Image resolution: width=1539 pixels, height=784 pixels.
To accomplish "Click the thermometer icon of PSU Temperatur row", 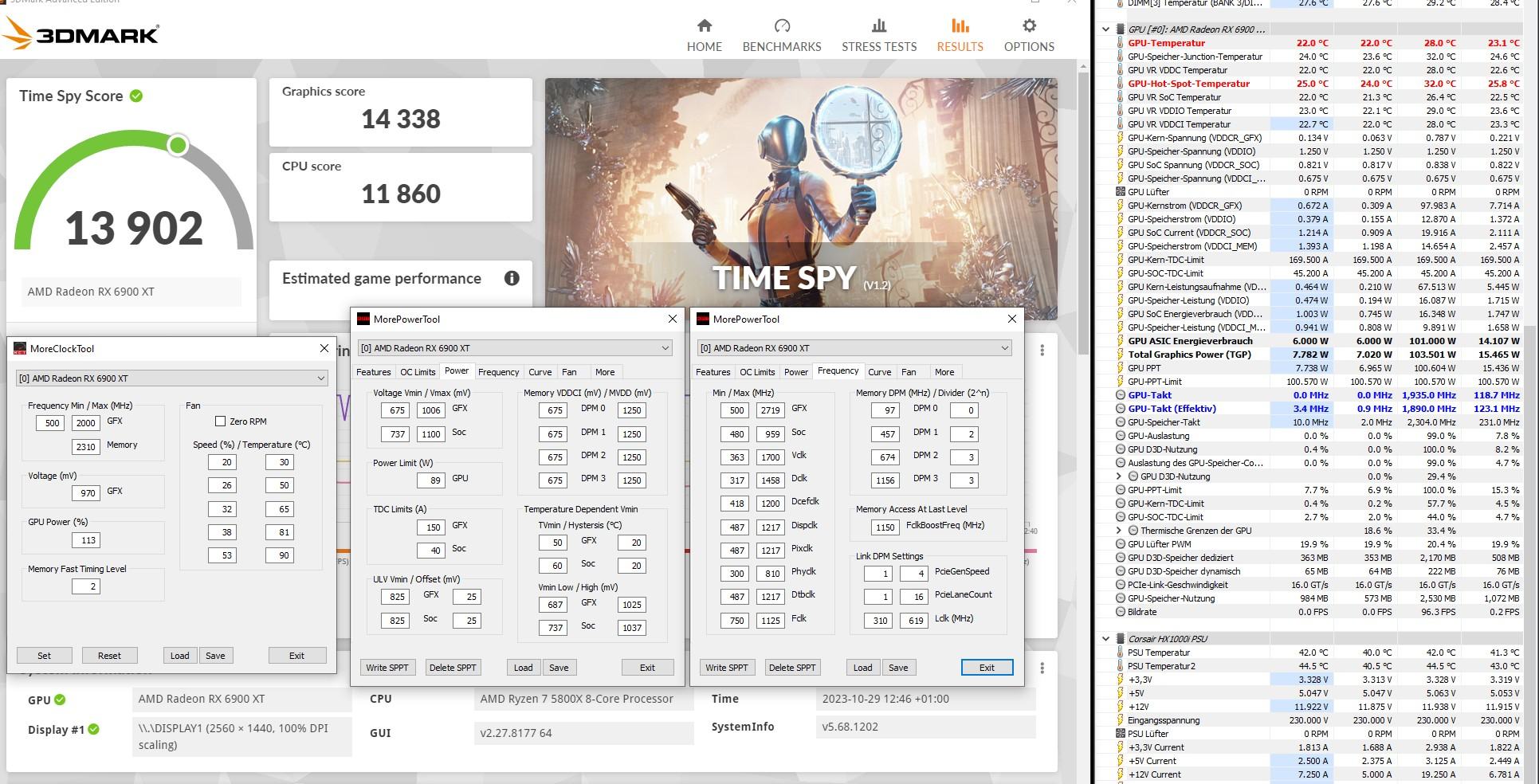I will click(1121, 653).
